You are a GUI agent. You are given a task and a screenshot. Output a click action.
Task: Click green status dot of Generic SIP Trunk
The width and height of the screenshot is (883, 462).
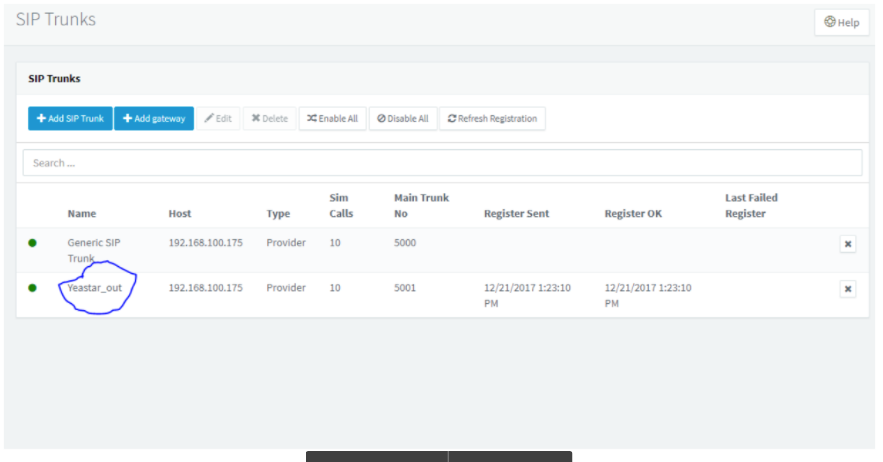pos(33,243)
